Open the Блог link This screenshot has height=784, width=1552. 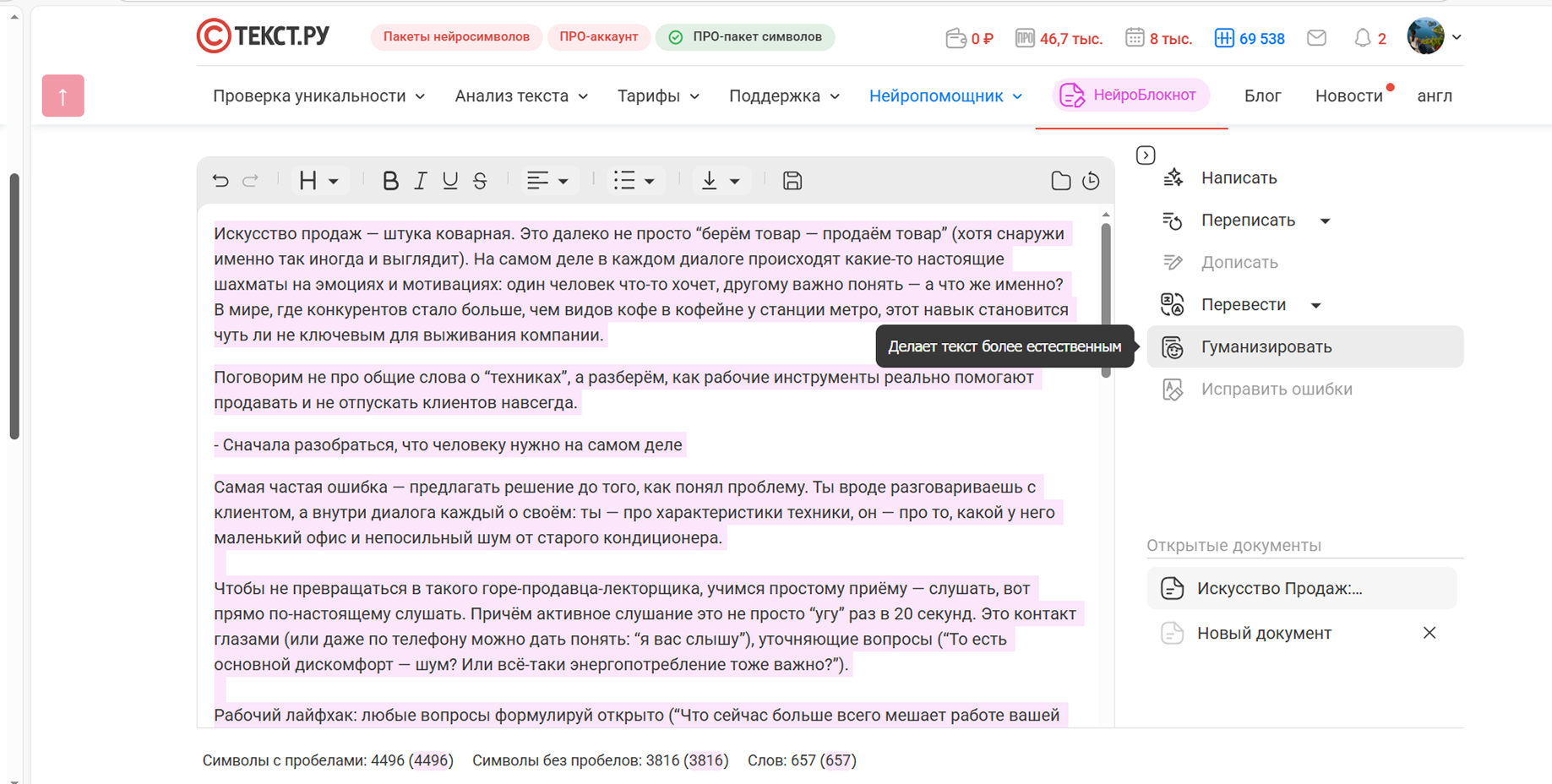tap(1262, 96)
